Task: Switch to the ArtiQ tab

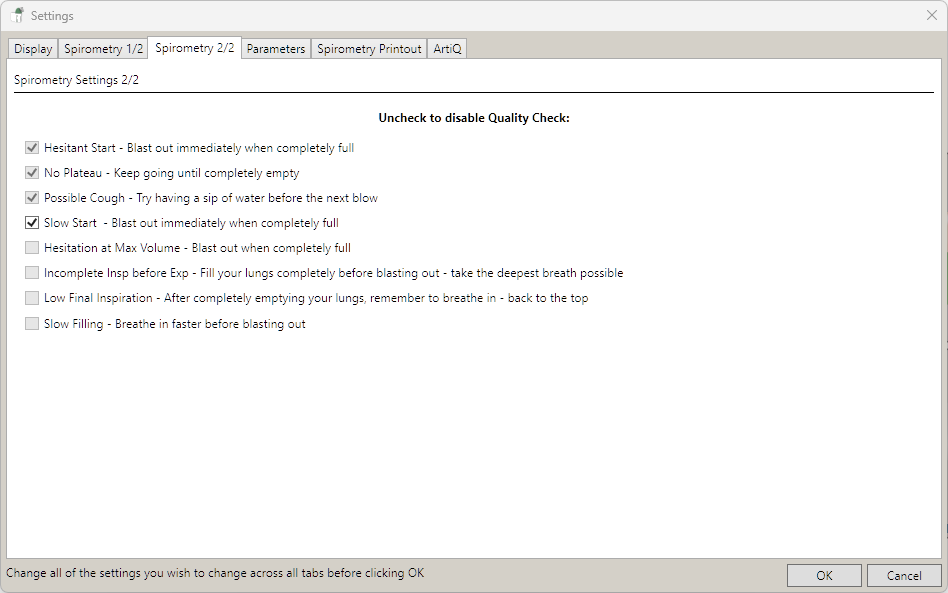Action: click(448, 49)
